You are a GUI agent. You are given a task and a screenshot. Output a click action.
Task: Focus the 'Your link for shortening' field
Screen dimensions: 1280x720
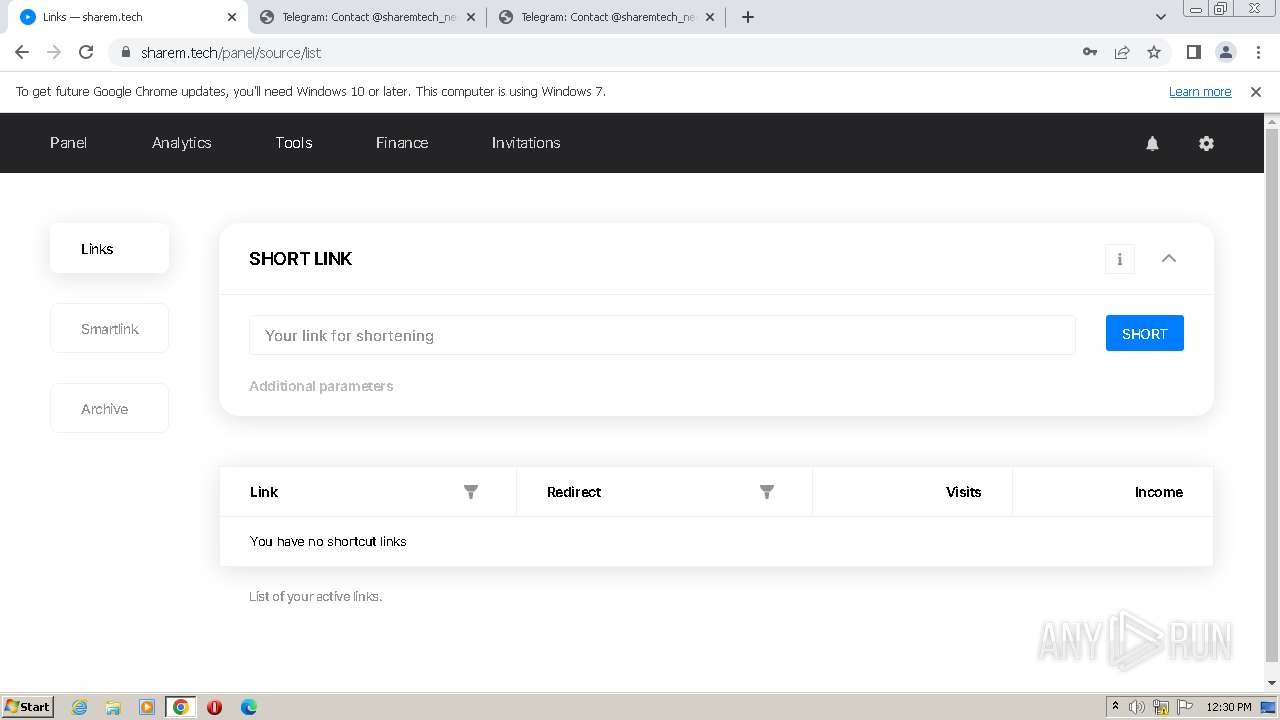click(662, 335)
